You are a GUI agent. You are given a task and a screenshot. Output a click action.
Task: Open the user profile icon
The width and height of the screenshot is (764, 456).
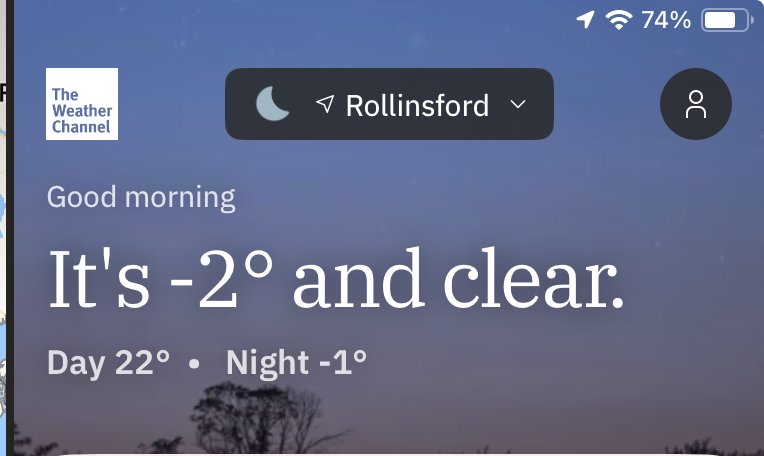click(696, 104)
